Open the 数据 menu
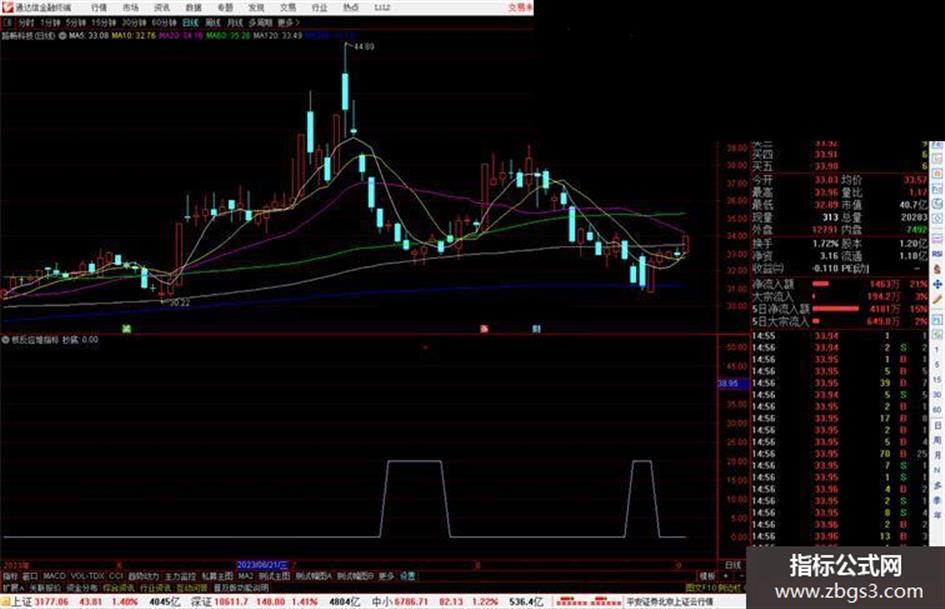The image size is (945, 609). click(x=193, y=8)
